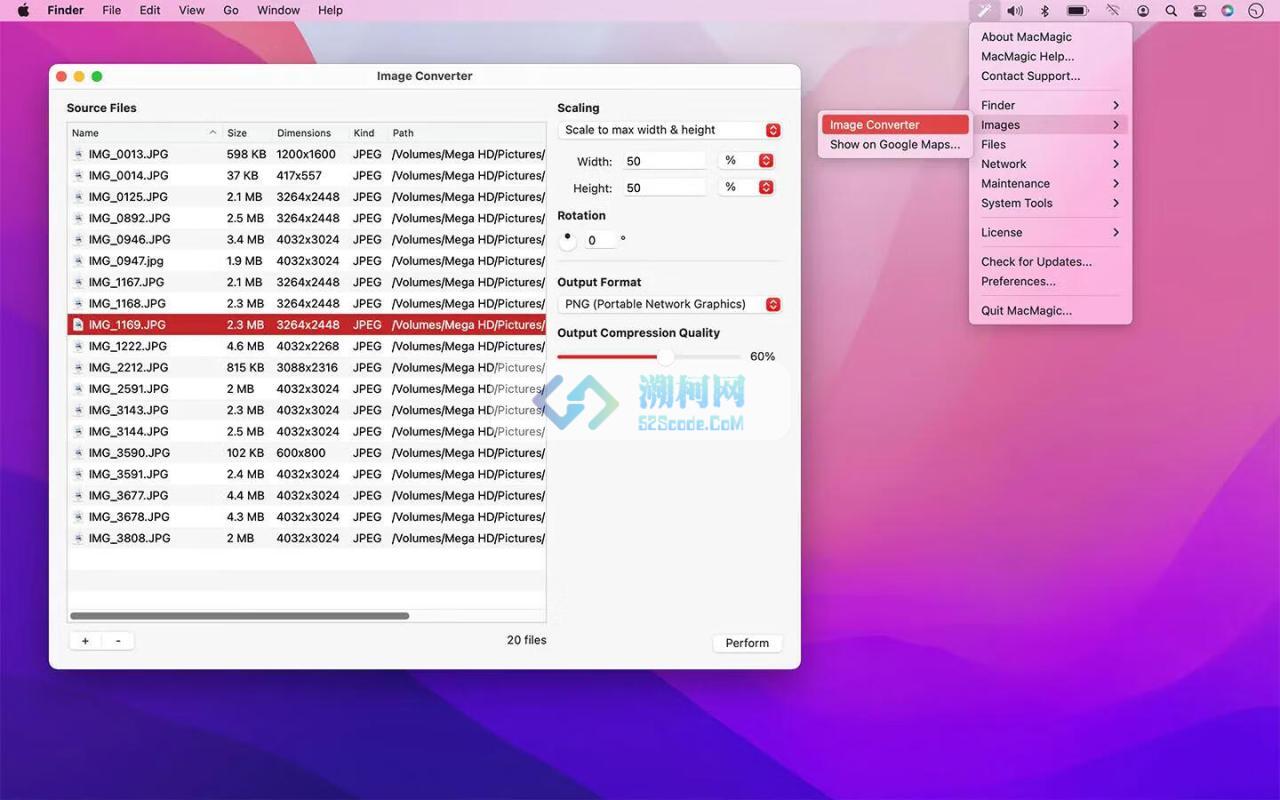The image size is (1280, 800).
Task: Select the IMG_3590.JPG row
Action: pos(307,453)
